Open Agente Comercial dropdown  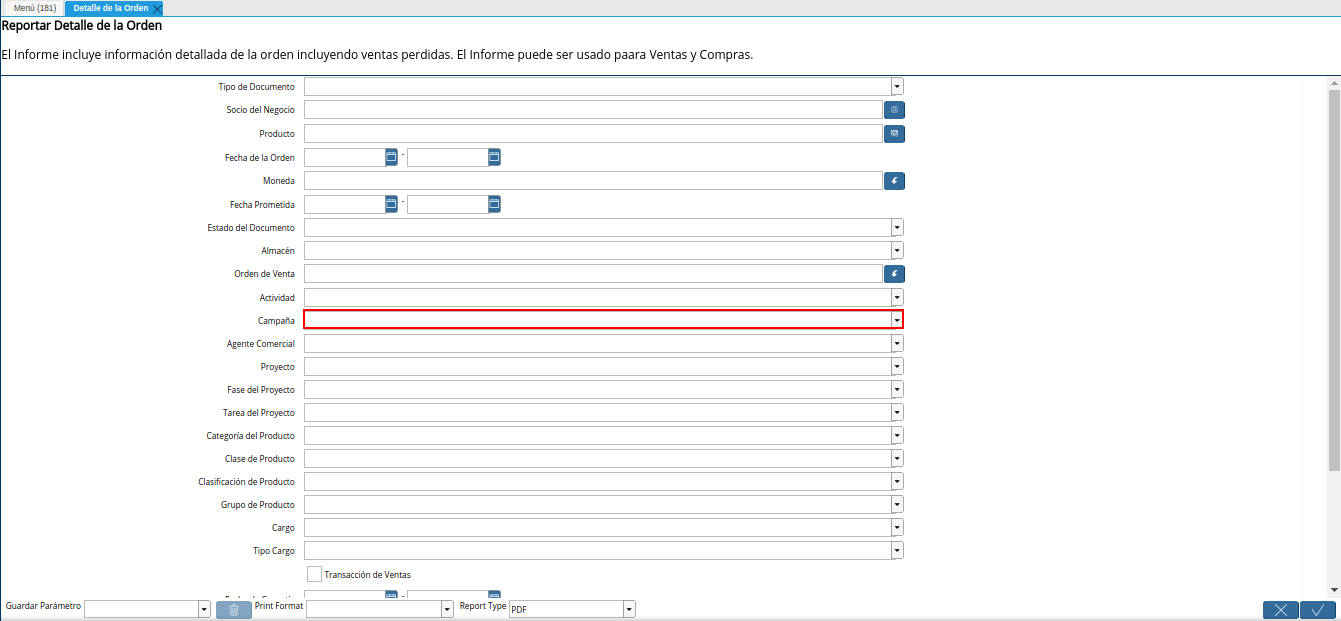pos(897,344)
